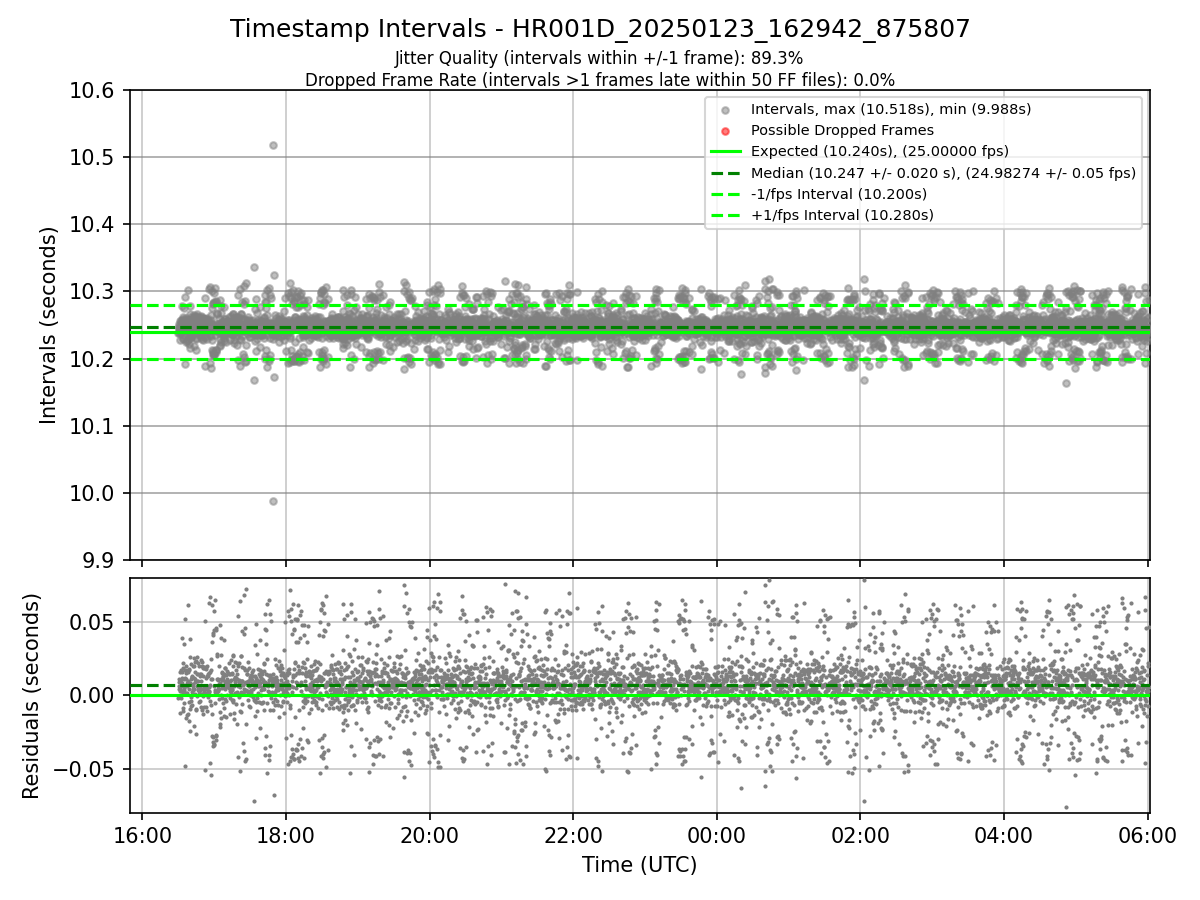The height and width of the screenshot is (900, 1200).
Task: Click the gray marker icon beside the Intervals legend entry
Action: point(726,109)
